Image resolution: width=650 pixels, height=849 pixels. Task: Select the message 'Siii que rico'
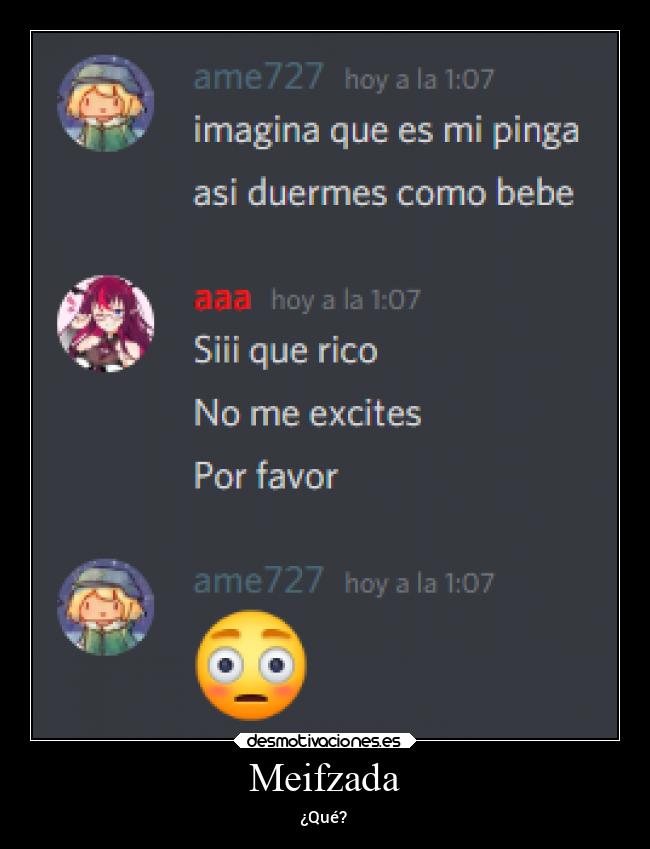[x=285, y=351]
